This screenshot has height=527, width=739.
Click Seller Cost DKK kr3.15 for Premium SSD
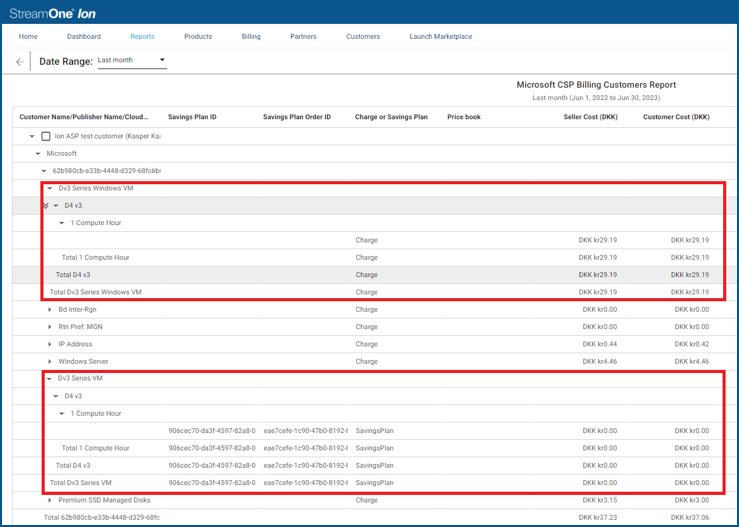pos(599,500)
